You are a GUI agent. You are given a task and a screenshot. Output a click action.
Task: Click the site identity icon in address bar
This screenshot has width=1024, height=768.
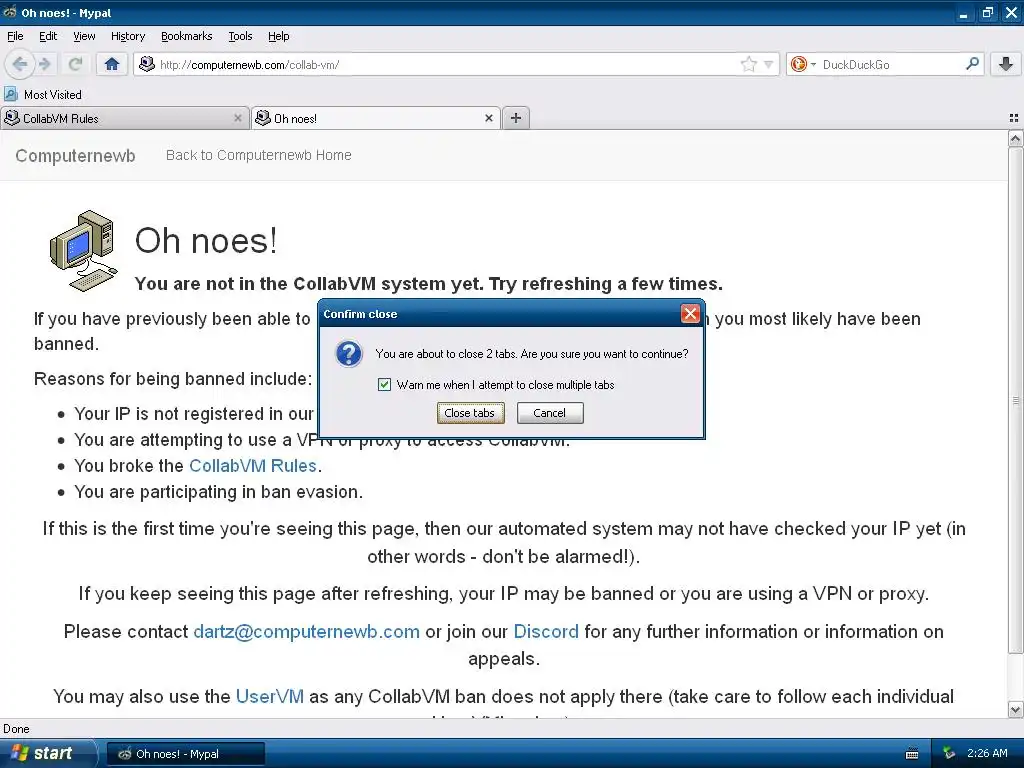point(147,64)
